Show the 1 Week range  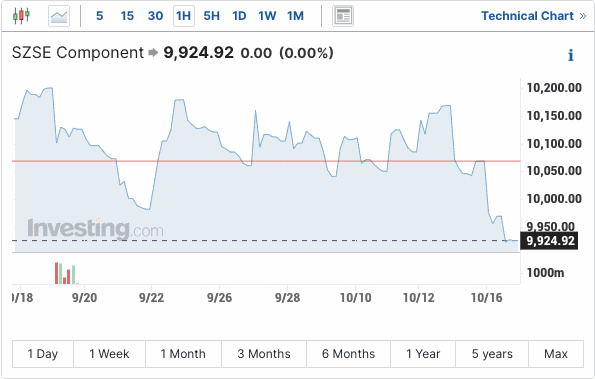[x=109, y=354]
